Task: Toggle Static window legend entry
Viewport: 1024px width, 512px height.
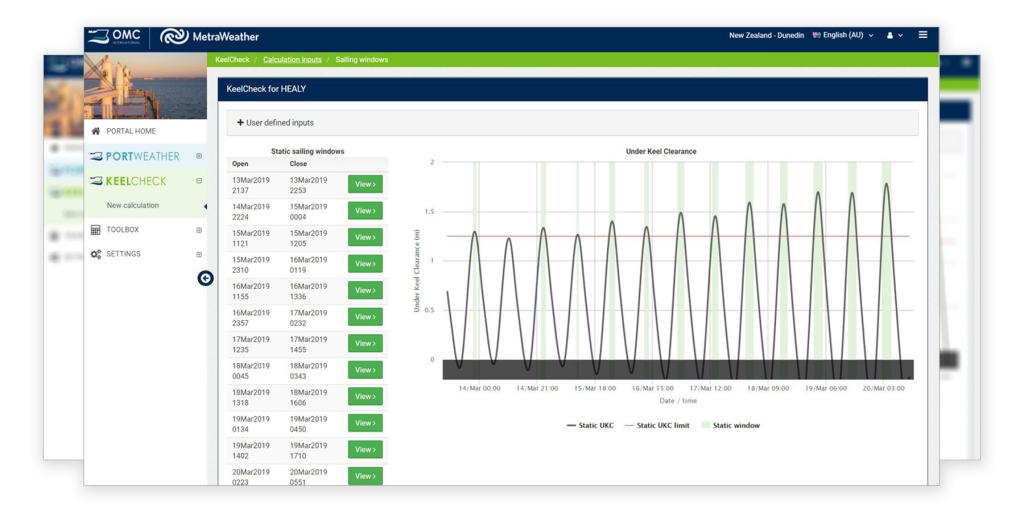Action: pos(730,425)
